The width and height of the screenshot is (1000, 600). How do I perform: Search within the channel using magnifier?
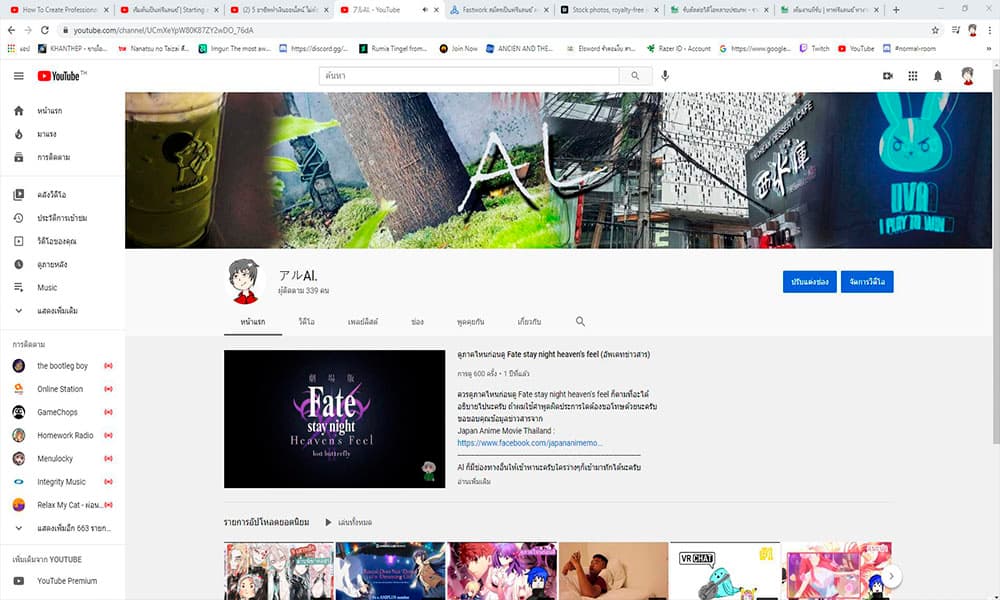(580, 321)
